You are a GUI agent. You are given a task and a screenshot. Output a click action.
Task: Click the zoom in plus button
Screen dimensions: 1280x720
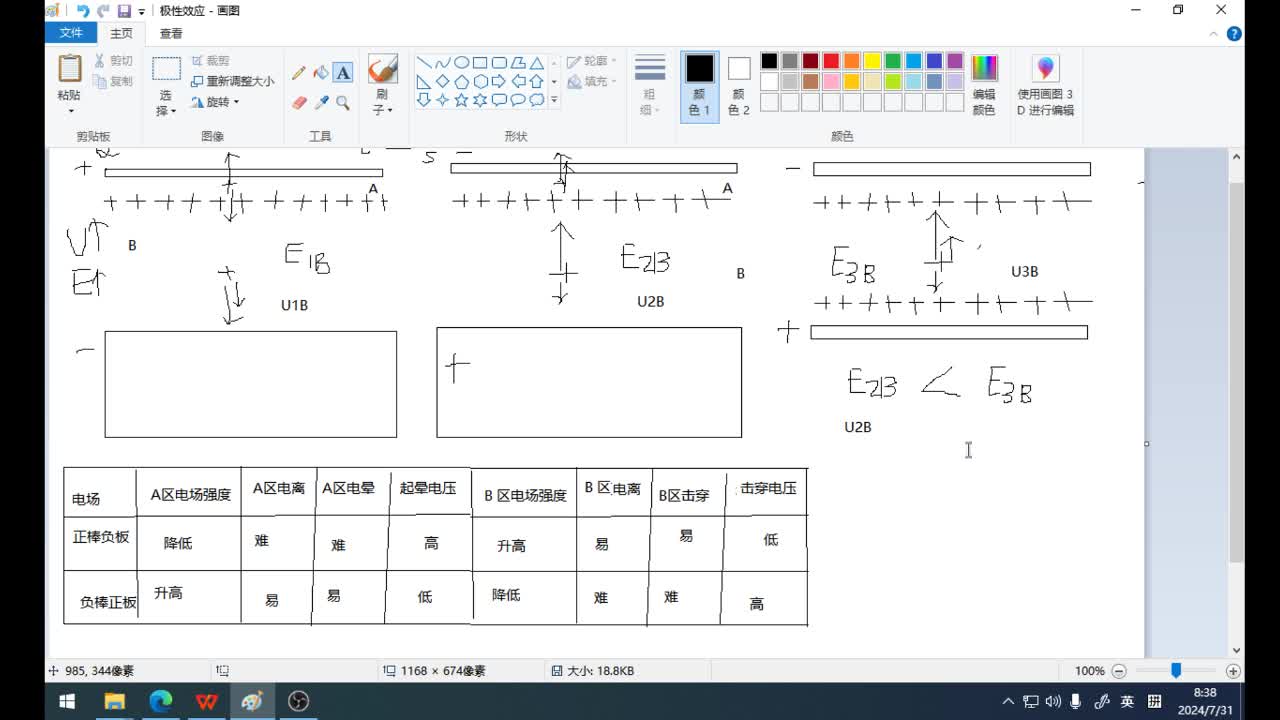point(1233,671)
